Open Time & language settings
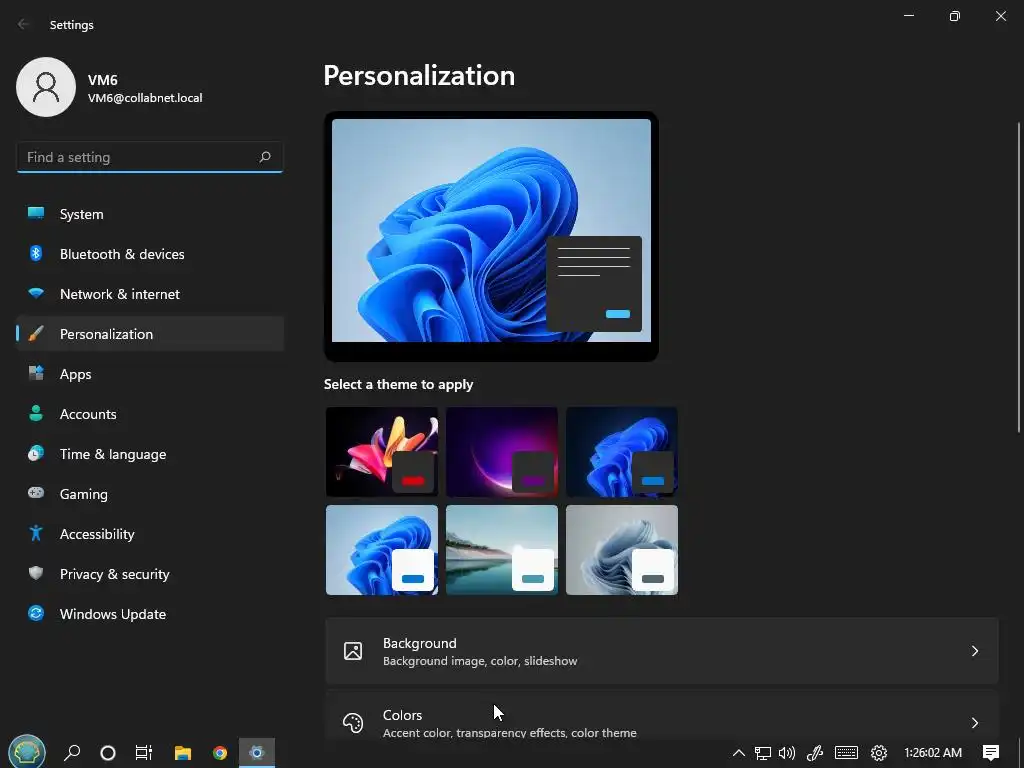The image size is (1024, 768). [x=150, y=454]
